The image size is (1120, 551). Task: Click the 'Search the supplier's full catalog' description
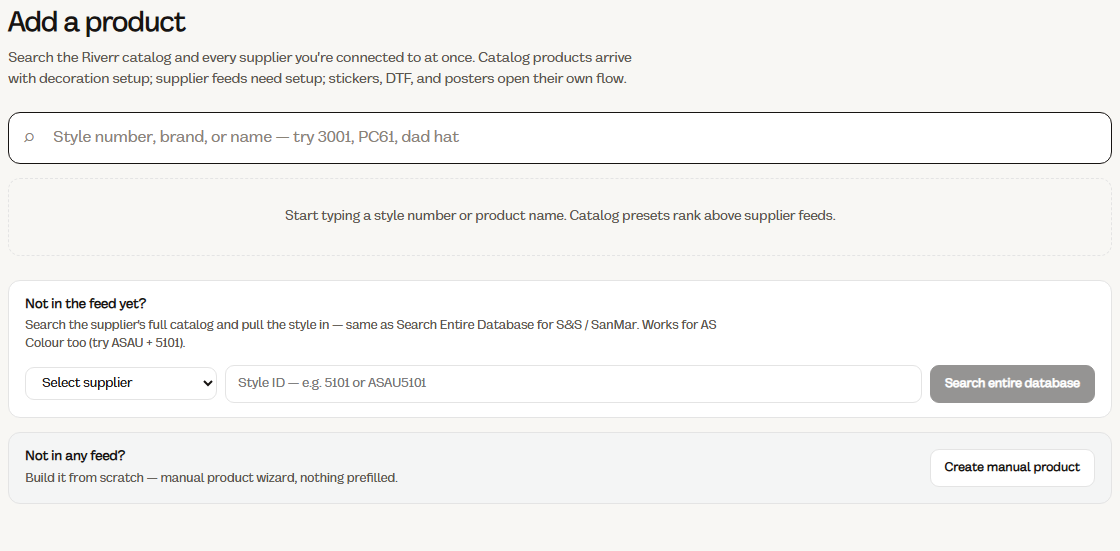[371, 334]
